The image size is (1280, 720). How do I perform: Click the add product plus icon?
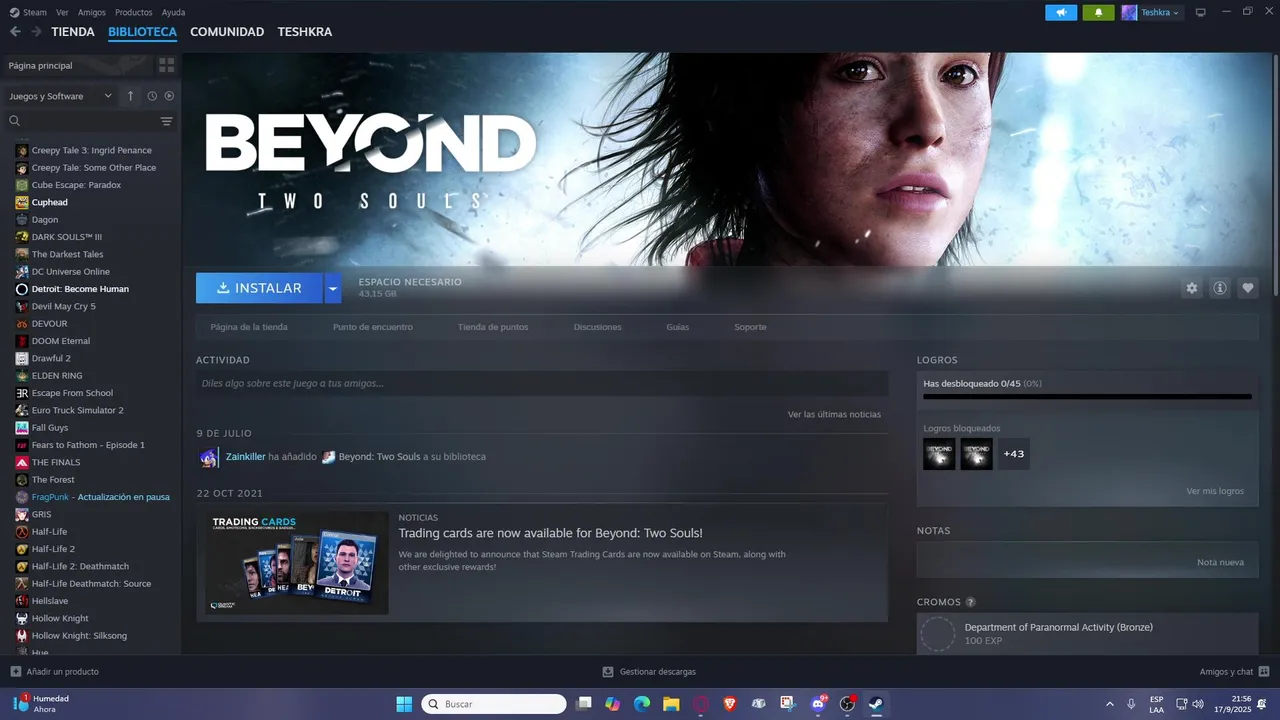coord(15,672)
